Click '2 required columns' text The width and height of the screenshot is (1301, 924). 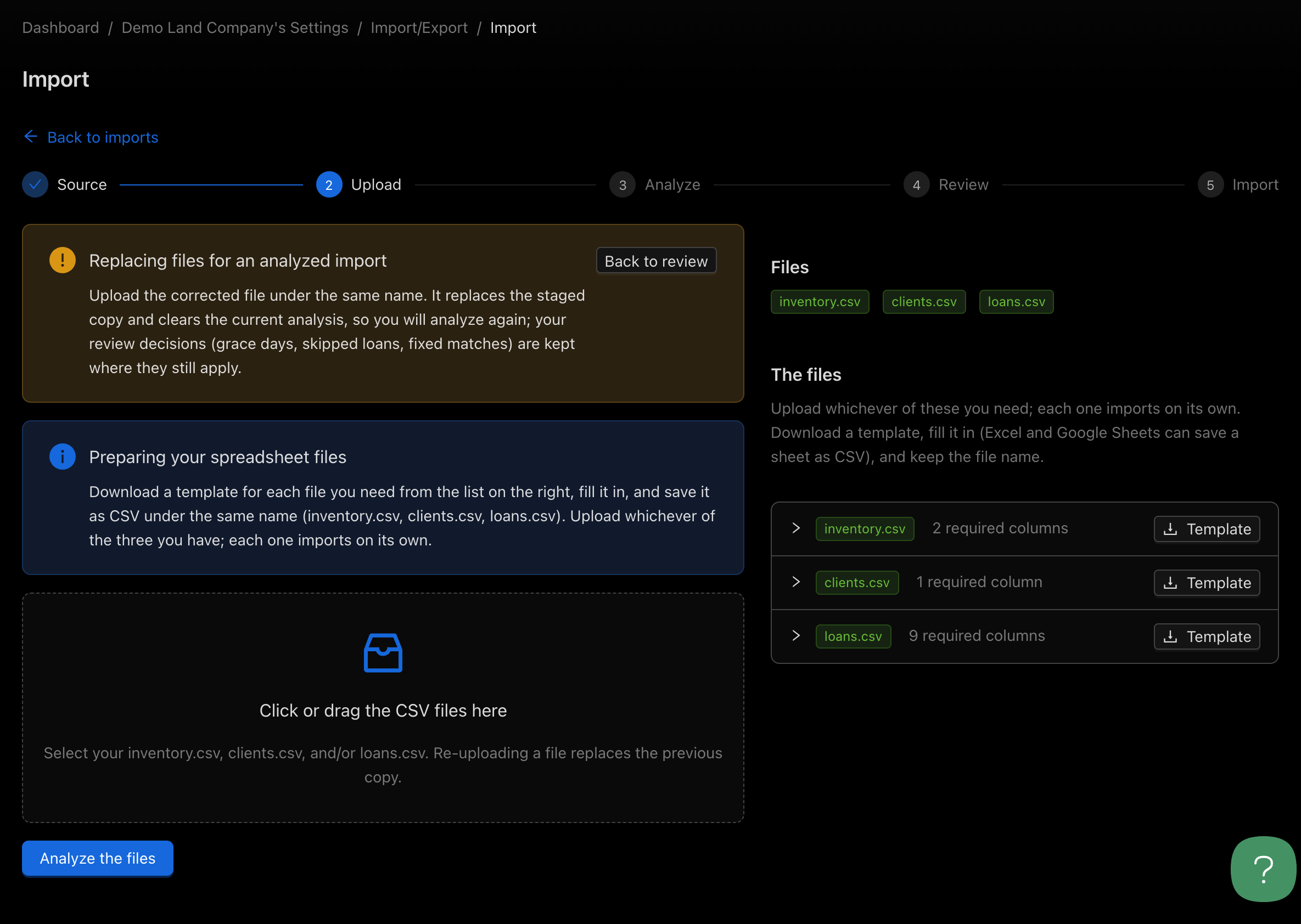[x=1000, y=528]
